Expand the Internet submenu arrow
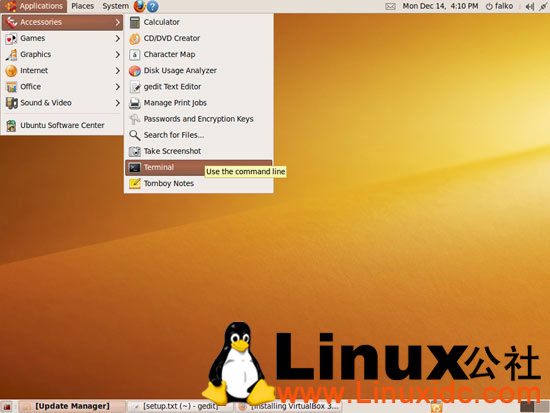 point(118,71)
